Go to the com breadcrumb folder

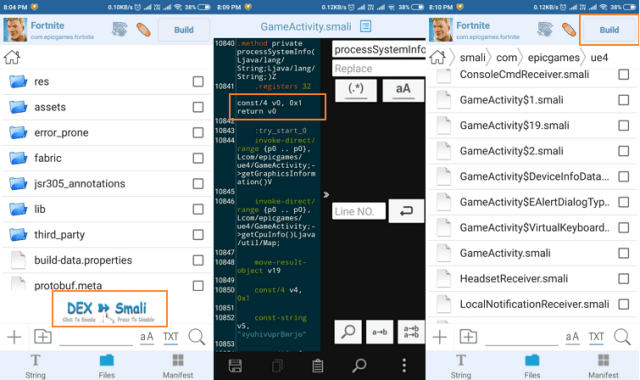(507, 58)
